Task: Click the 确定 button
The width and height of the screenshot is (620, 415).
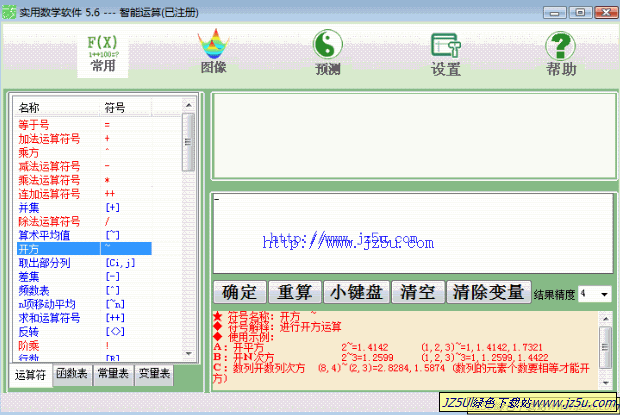Action: point(240,293)
